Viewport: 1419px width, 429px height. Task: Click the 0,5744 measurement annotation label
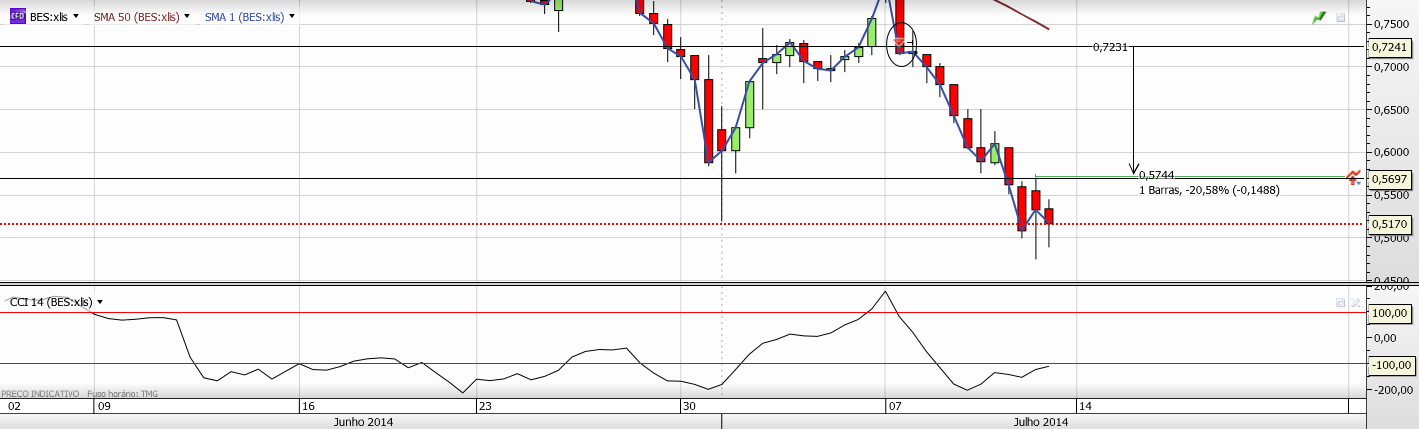click(x=1157, y=175)
